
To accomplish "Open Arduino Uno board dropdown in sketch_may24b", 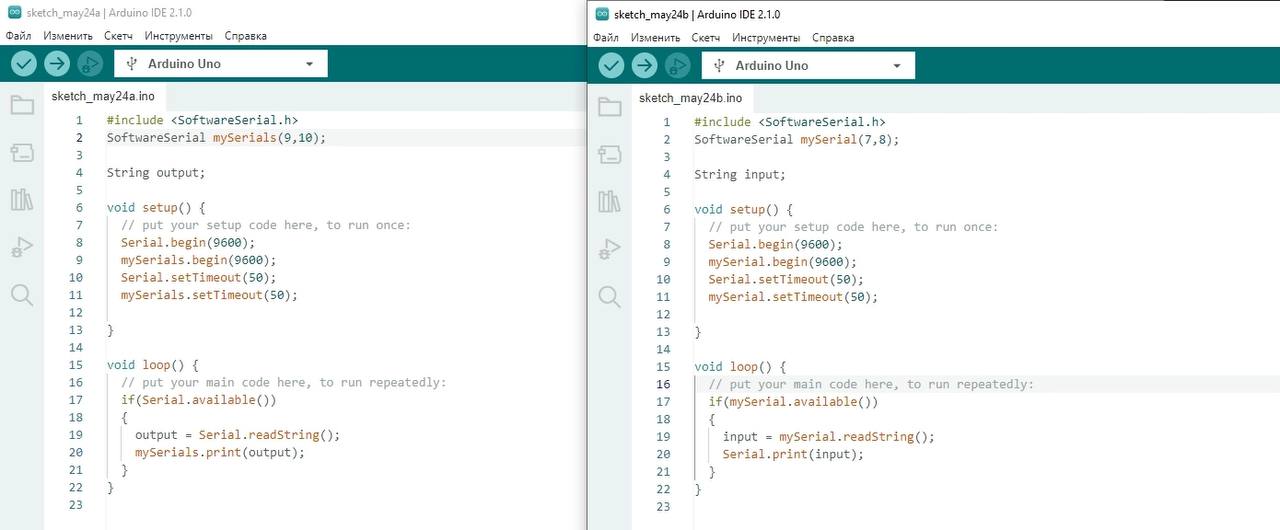I will pyautogui.click(x=808, y=66).
